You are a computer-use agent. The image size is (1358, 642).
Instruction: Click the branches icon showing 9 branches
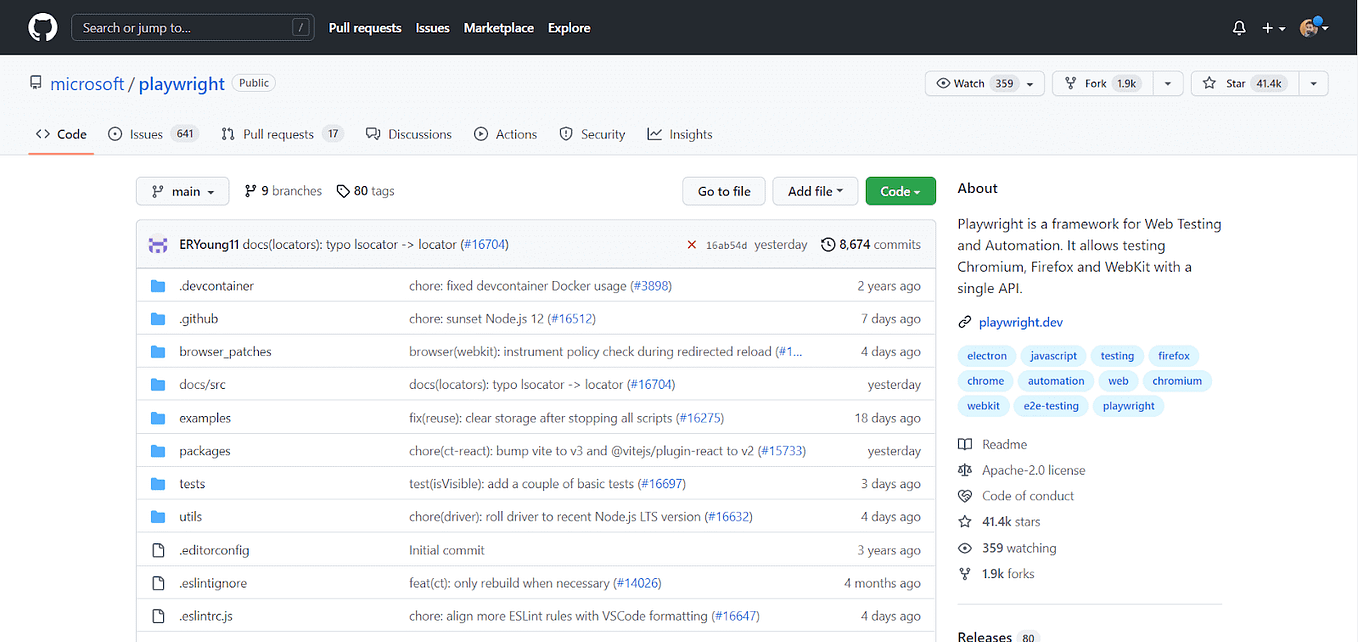pos(251,190)
